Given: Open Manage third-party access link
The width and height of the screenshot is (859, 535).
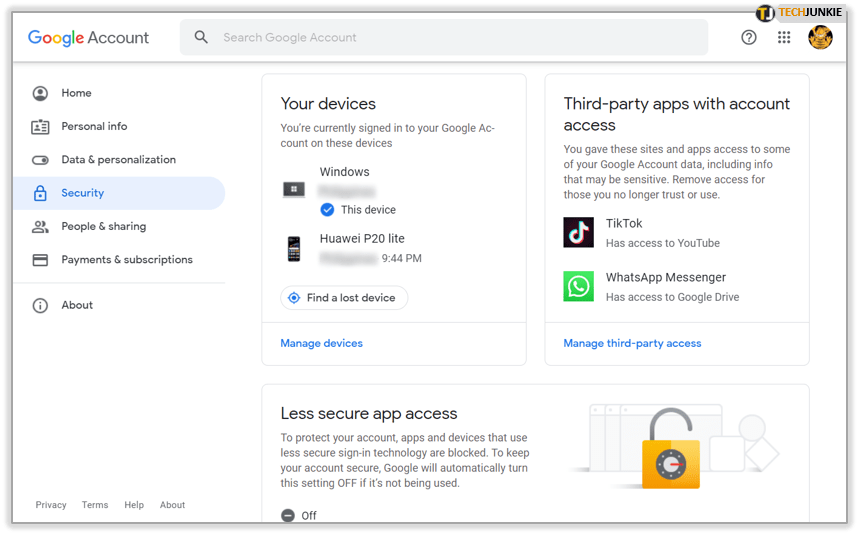Looking at the screenshot, I should point(632,343).
